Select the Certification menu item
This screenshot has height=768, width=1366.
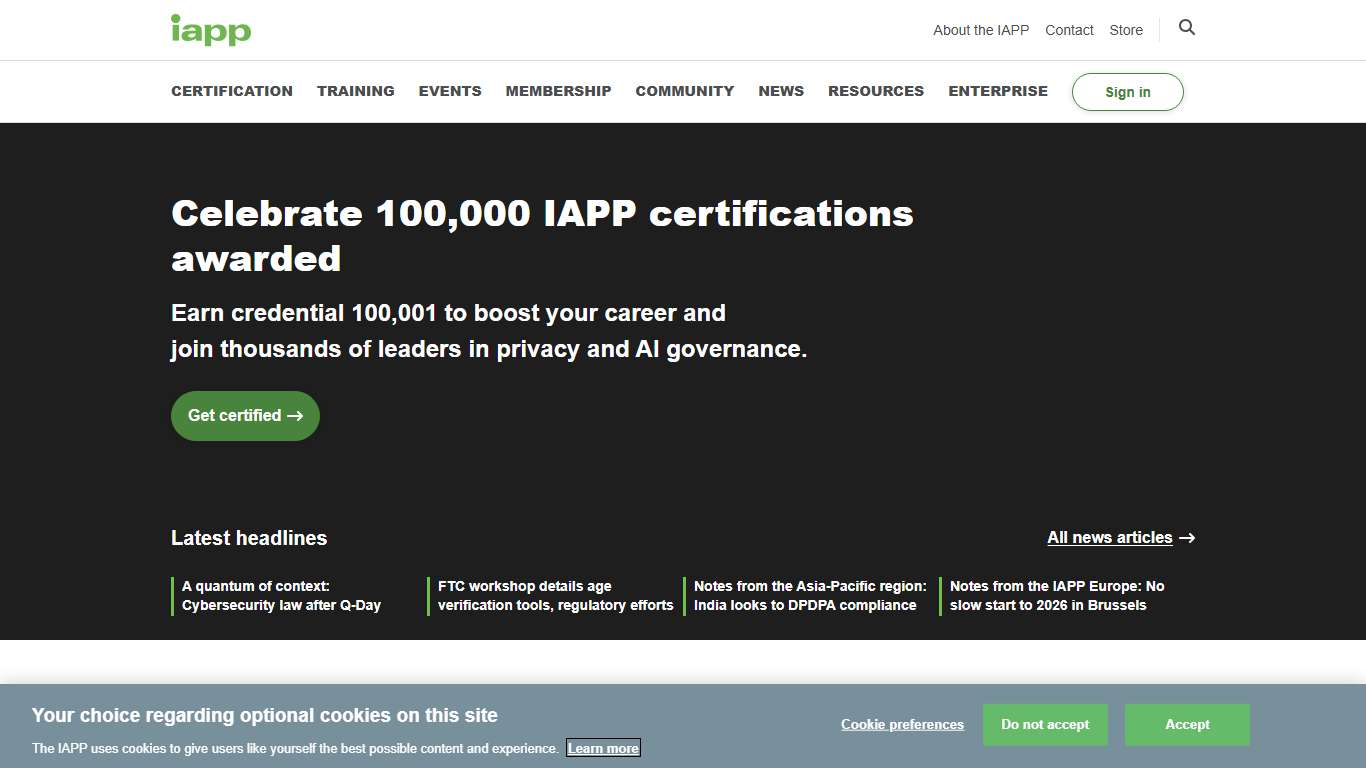click(231, 91)
